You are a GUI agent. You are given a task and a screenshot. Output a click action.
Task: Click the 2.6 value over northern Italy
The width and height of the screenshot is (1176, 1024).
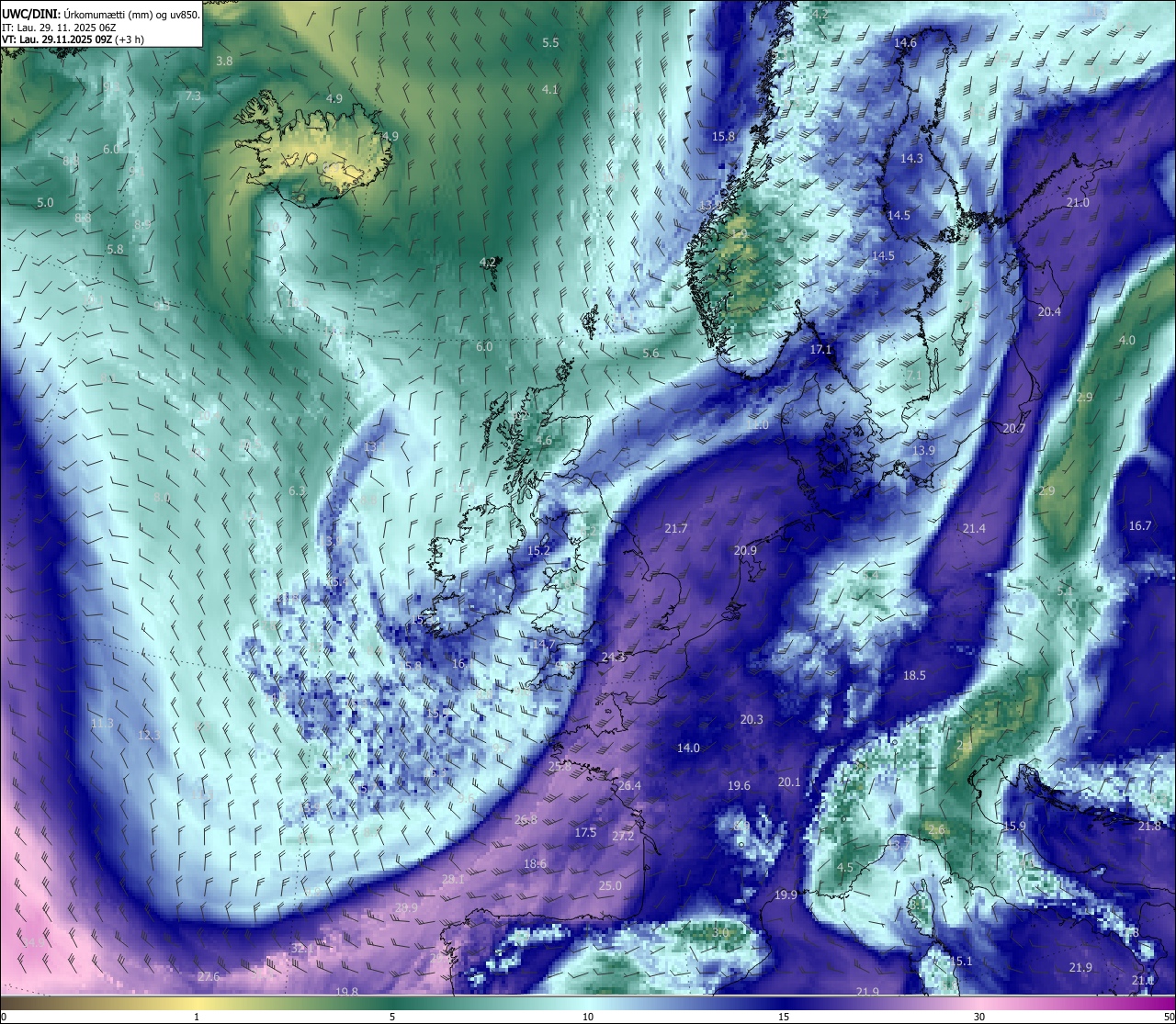pyautogui.click(x=936, y=830)
